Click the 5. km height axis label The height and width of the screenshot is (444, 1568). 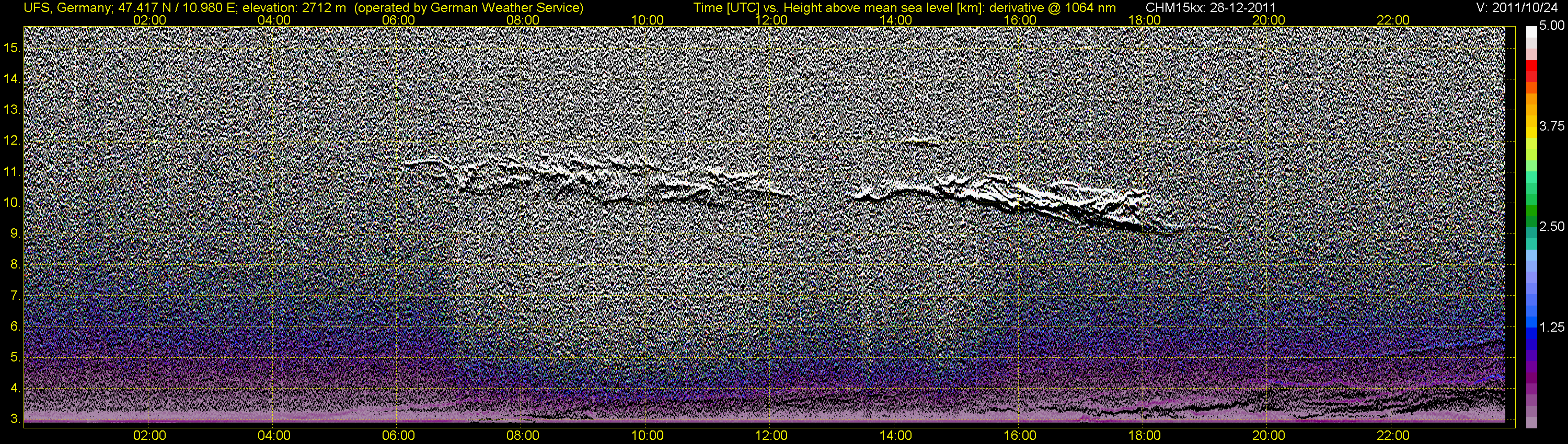[x=15, y=358]
